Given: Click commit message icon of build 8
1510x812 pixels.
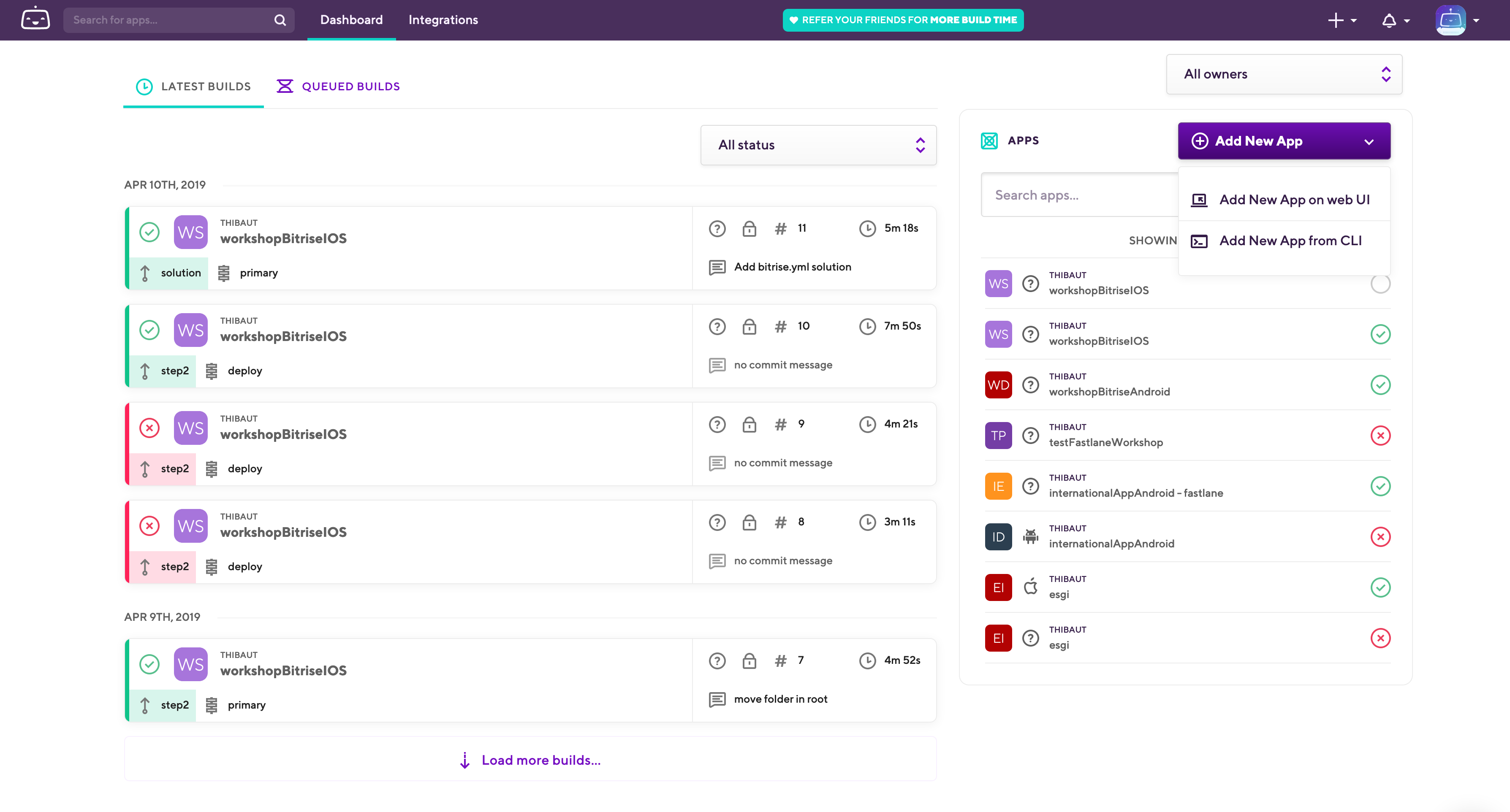Looking at the screenshot, I should pos(717,561).
